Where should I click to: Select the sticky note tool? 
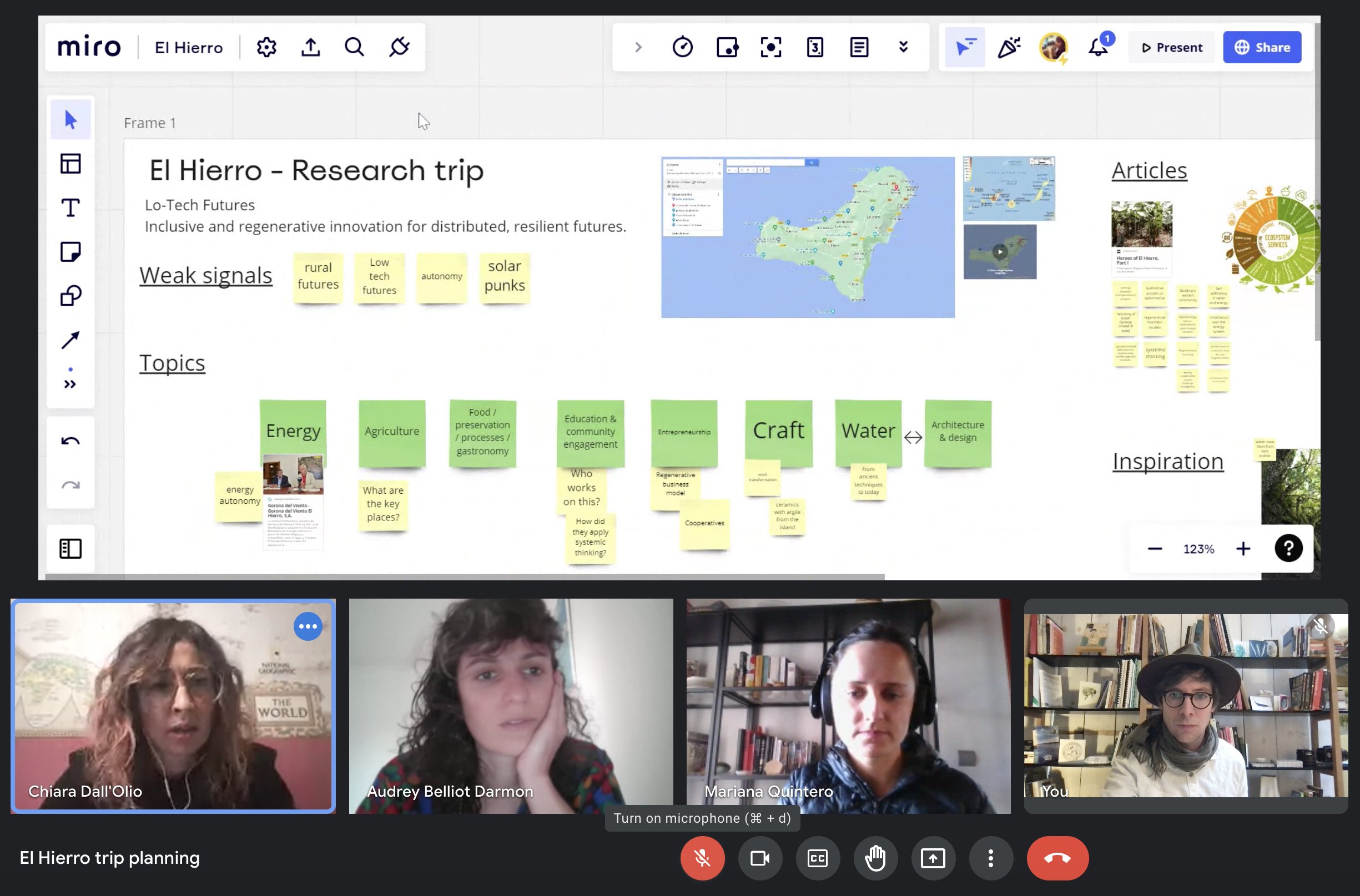tap(70, 251)
